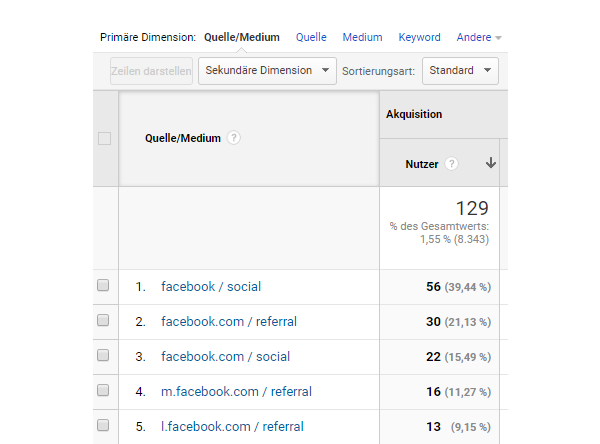The height and width of the screenshot is (444, 600).
Task: Check the box for facebook.com / referral row
Action: 103,320
